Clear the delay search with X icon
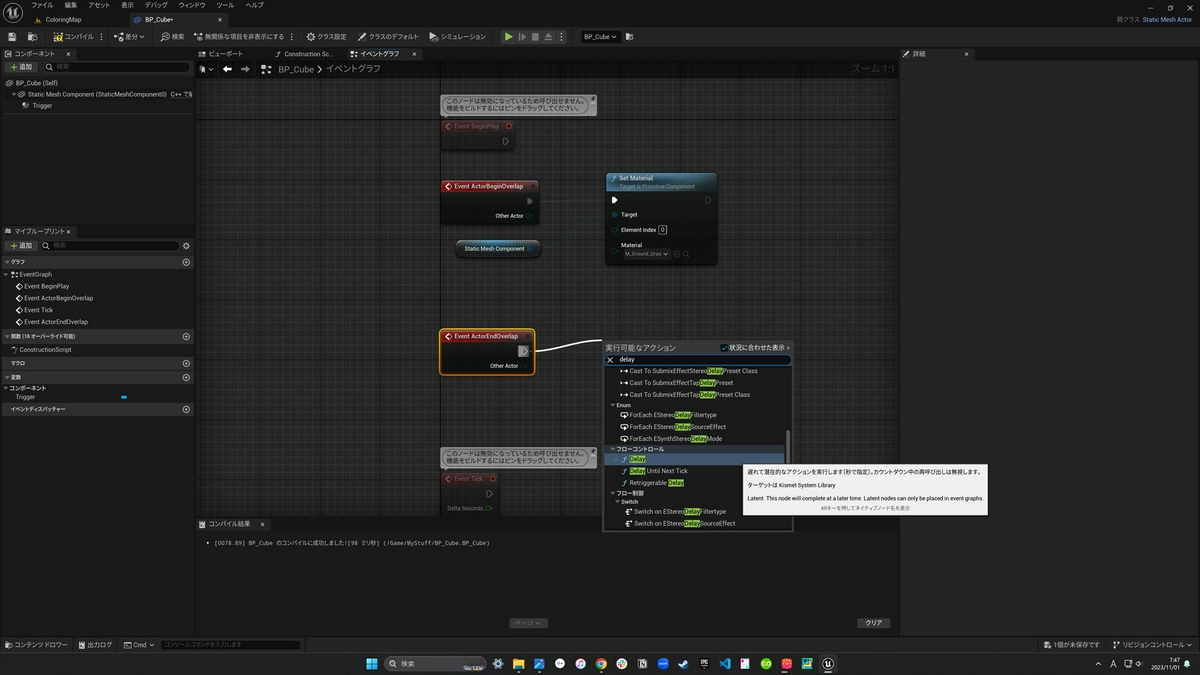Screen dimensions: 1200x675 point(610,359)
